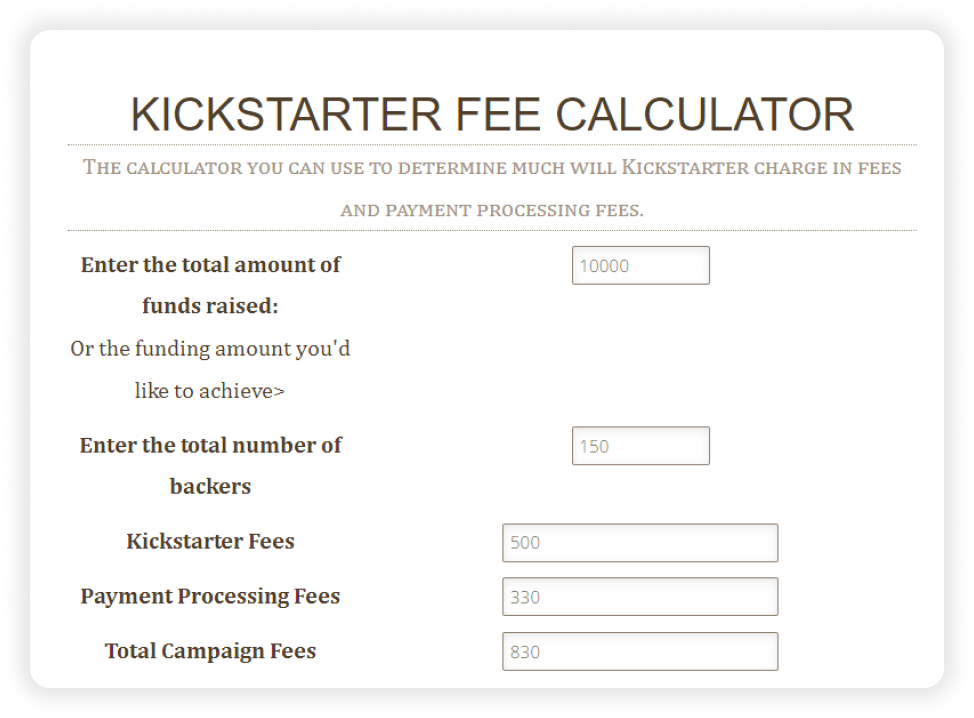Select the Payment Processing Fees field
This screenshot has width=974, height=718.
tap(640, 596)
